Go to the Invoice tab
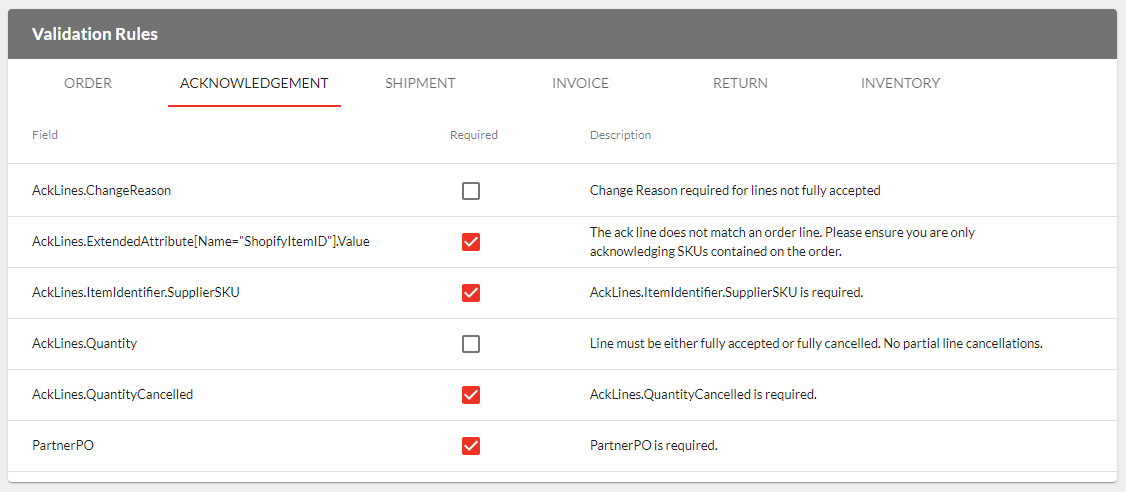 (580, 83)
